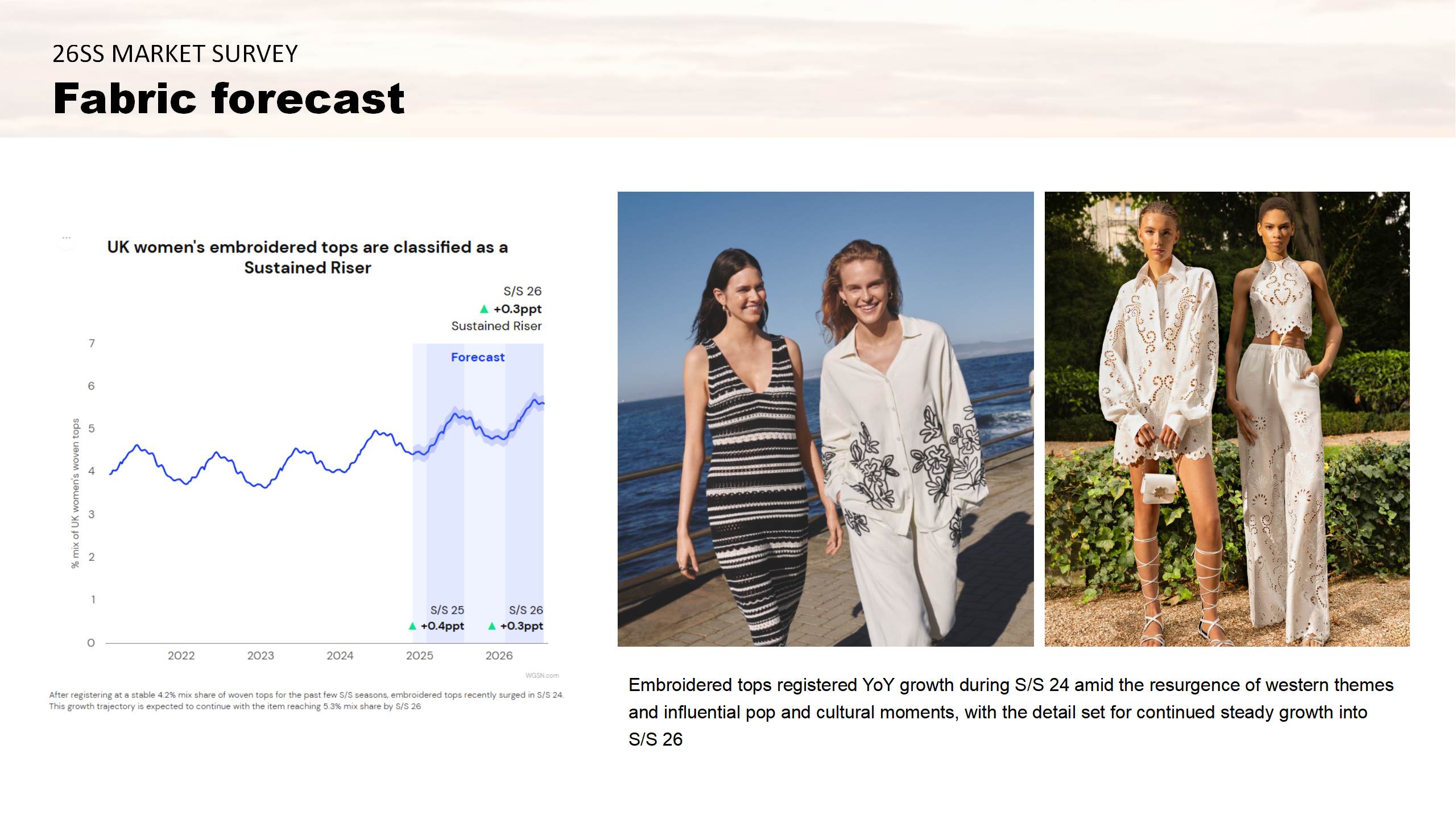This screenshot has width=1456, height=819.
Task: Select the seaside two-women photo
Action: pos(825,419)
